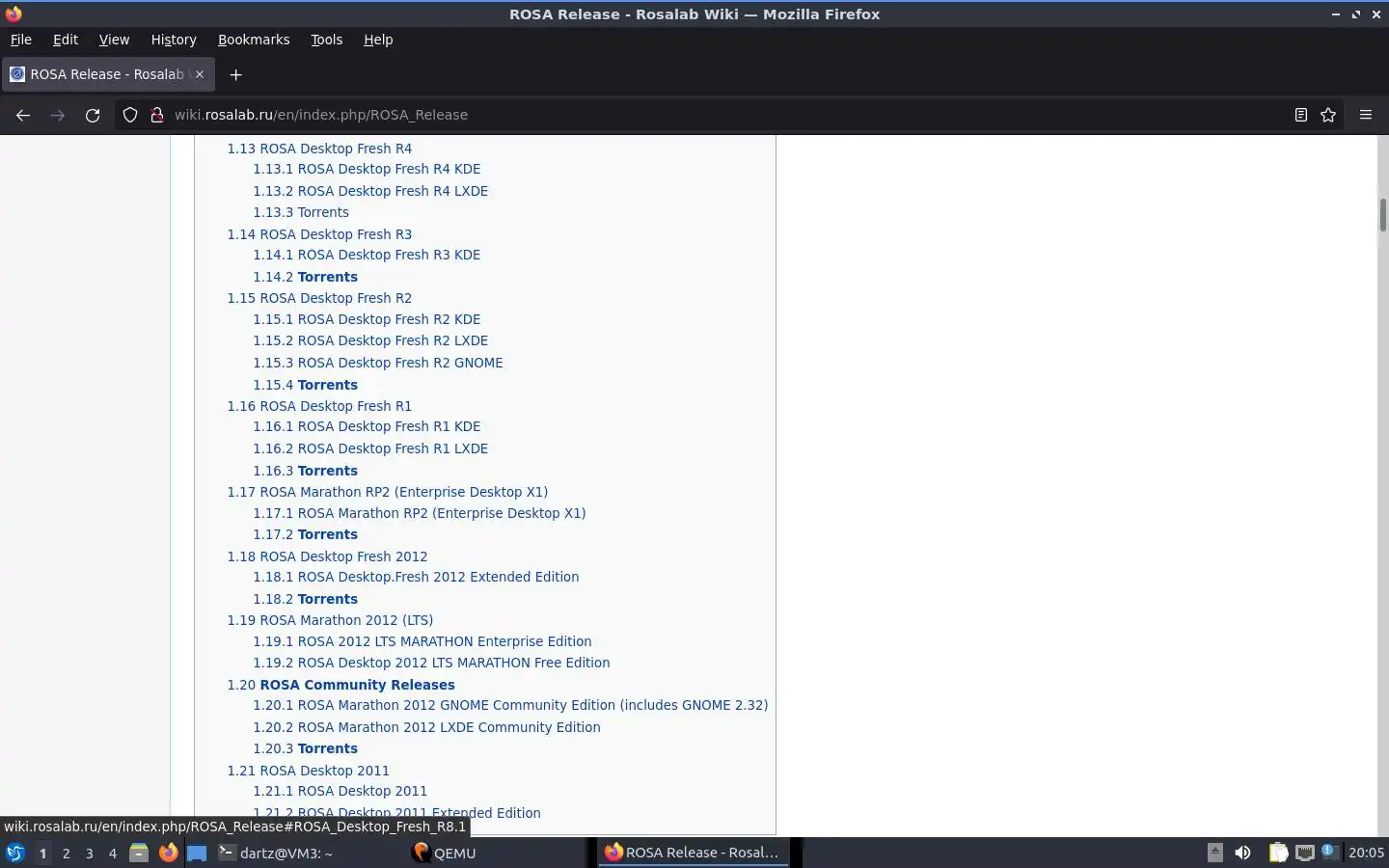Select the ROSA Release browser tab
The width and height of the screenshot is (1389, 868).
click(107, 74)
